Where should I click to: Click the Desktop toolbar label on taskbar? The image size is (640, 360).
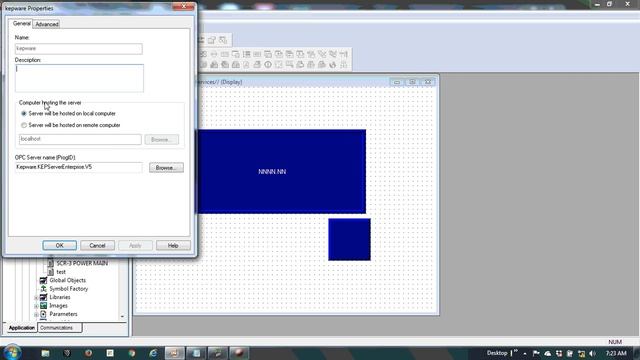click(x=497, y=353)
